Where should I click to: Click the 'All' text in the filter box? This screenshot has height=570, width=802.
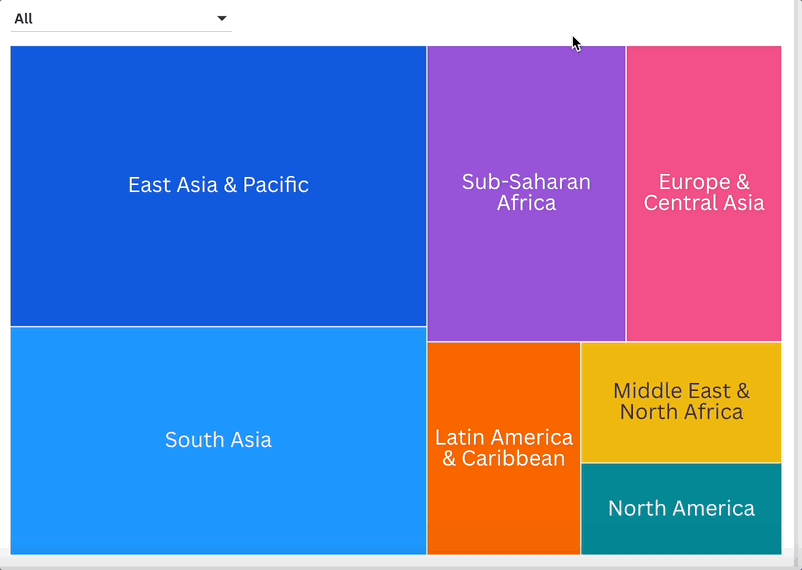point(23,18)
